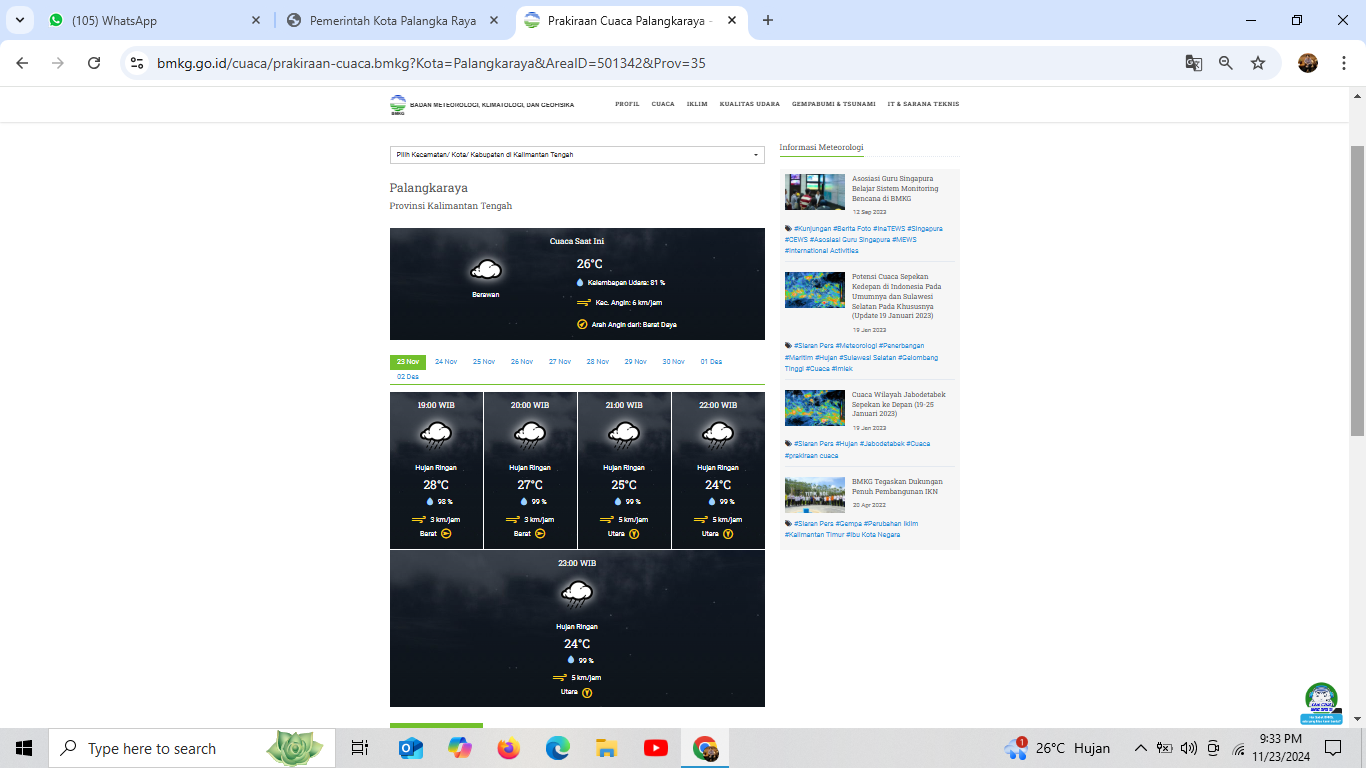This screenshot has height=768, width=1366.
Task: Select the 30 Nov forecast tab
Action: click(673, 362)
